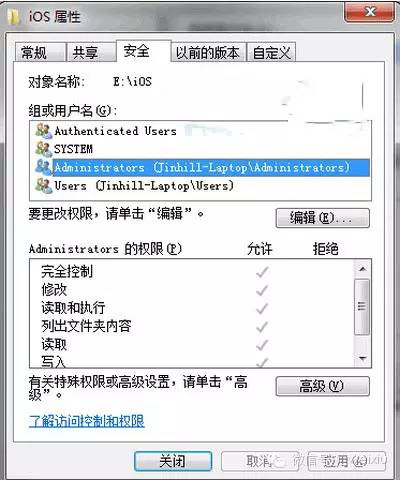This screenshot has width=400, height=480.
Task: Click the permissions list scroll down arrow
Action: click(362, 359)
